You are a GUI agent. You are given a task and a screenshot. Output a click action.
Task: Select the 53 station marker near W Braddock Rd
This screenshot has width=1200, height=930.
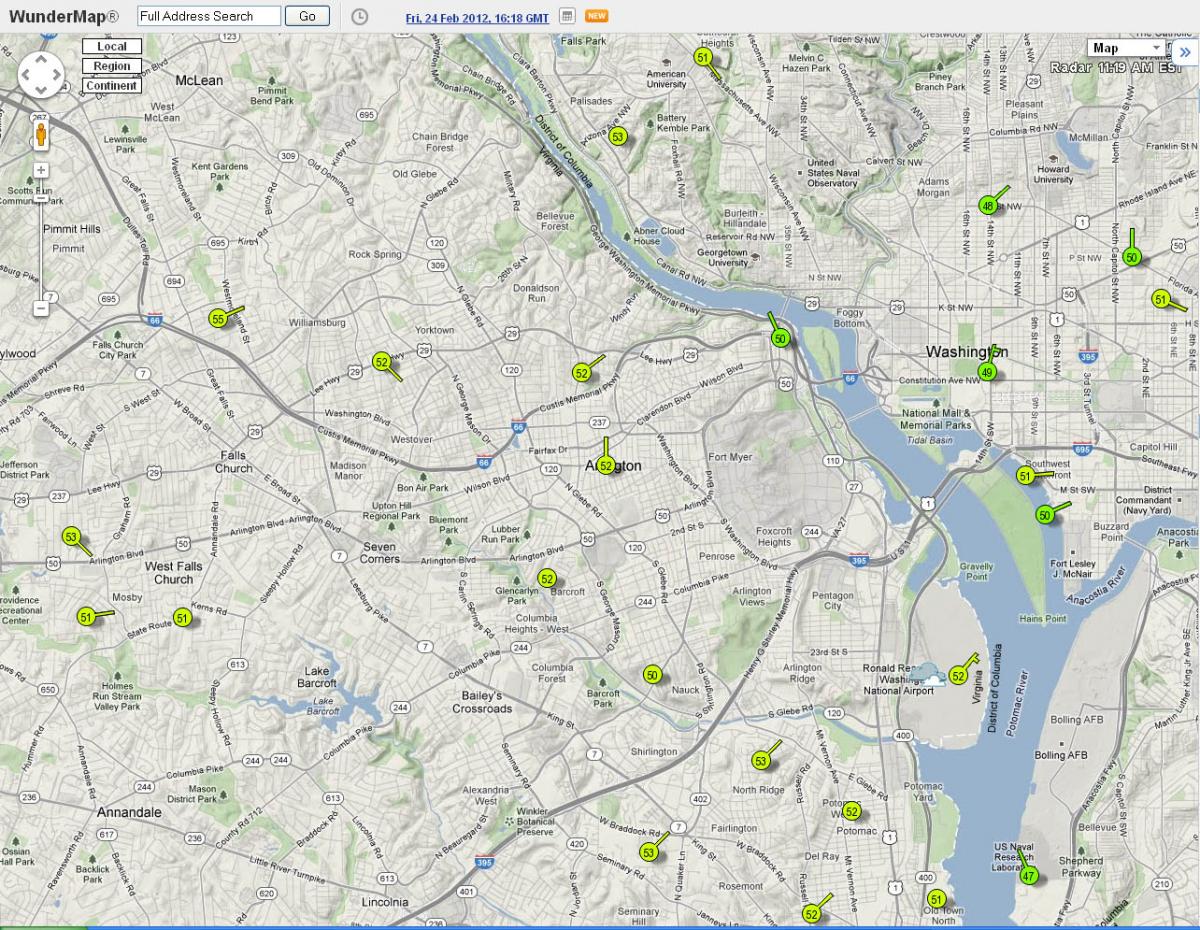[649, 852]
